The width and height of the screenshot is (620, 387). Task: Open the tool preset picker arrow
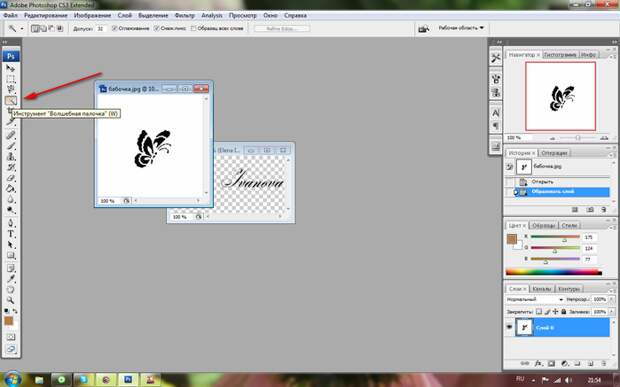[22, 28]
